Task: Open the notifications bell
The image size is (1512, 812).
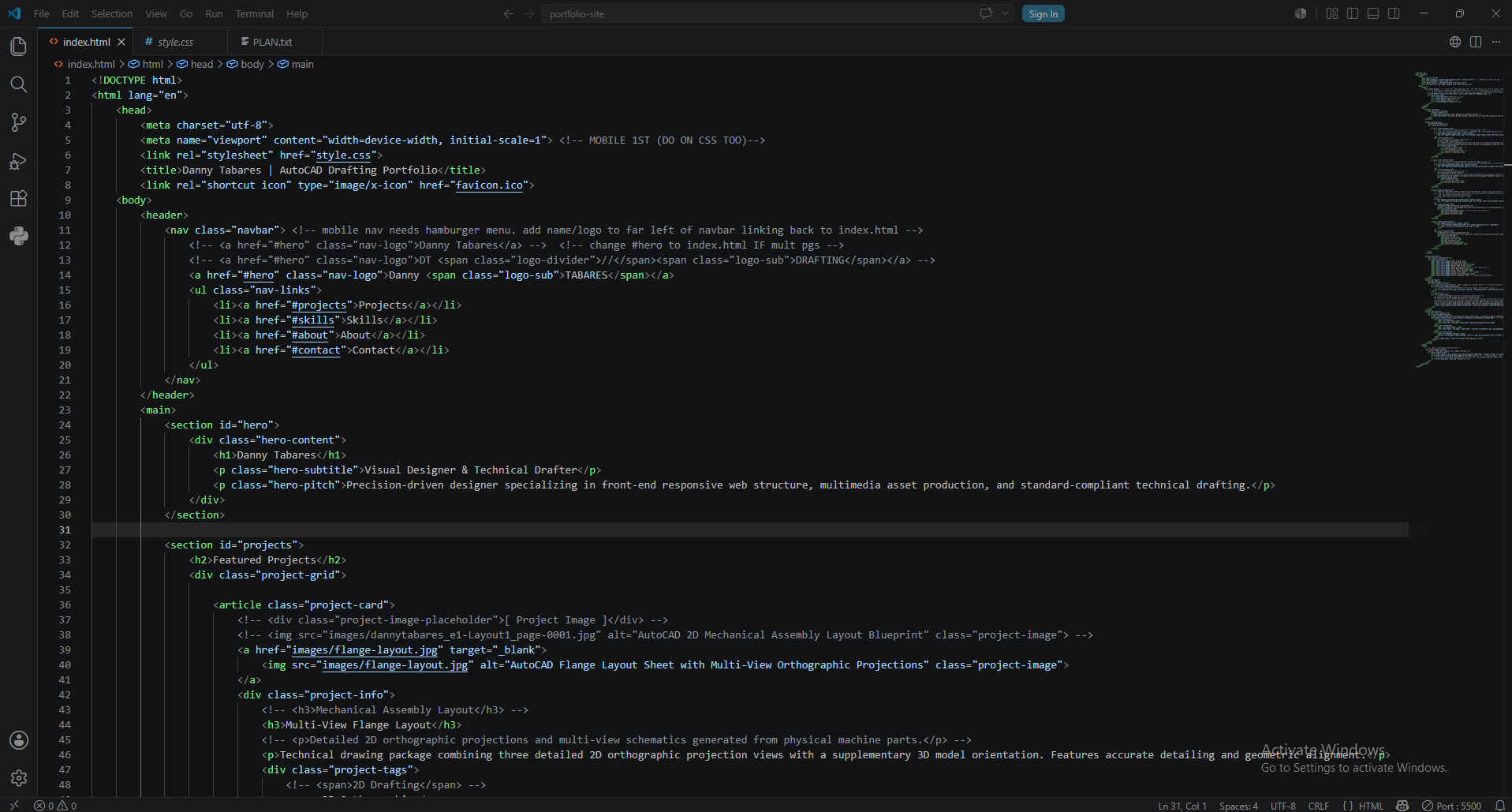Action: pos(1500,806)
